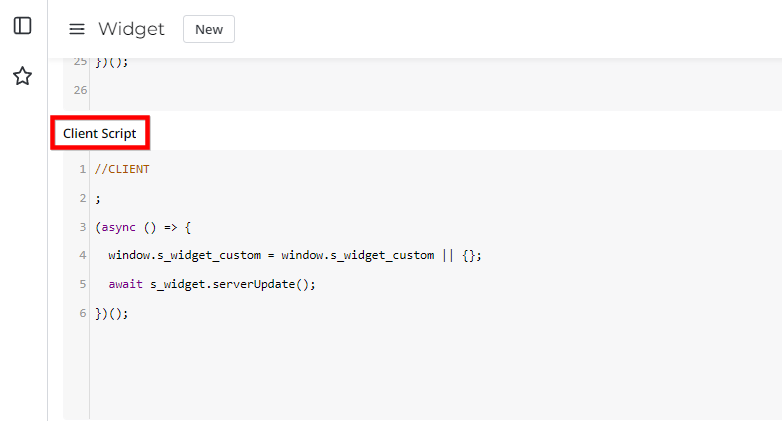Screen dimensions: 782x421
Task: Toggle the sidebar panel icon
Action: click(22, 26)
